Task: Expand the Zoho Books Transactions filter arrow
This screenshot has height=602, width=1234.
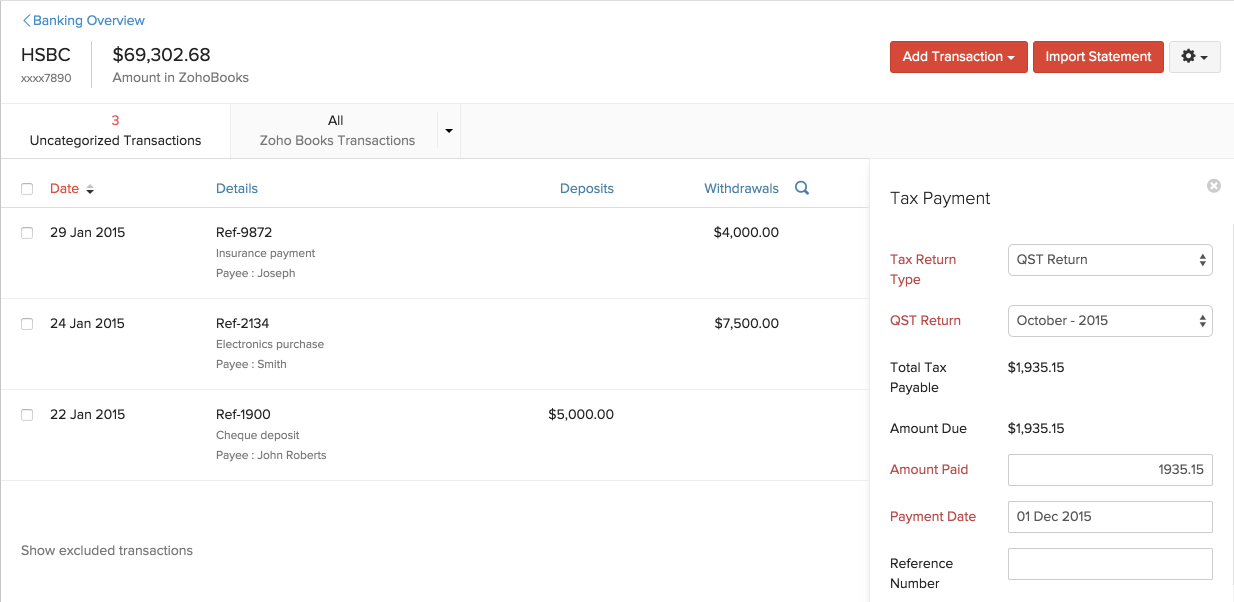Action: [449, 131]
